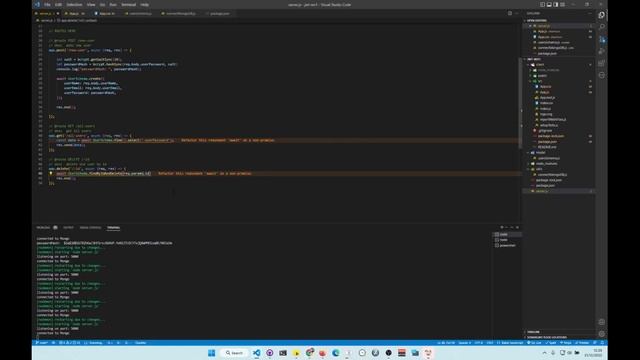Screen dimensions: 640x360
Task: Collapse the src folder
Action: (540, 81)
